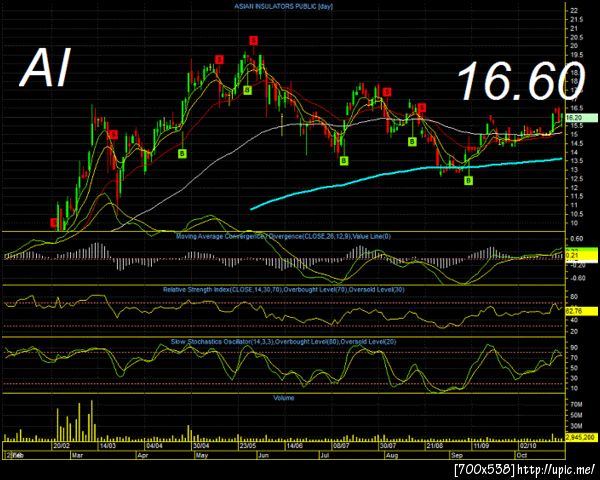Click the large AI ticker symbol label
The width and height of the screenshot is (600, 480).
coord(46,69)
